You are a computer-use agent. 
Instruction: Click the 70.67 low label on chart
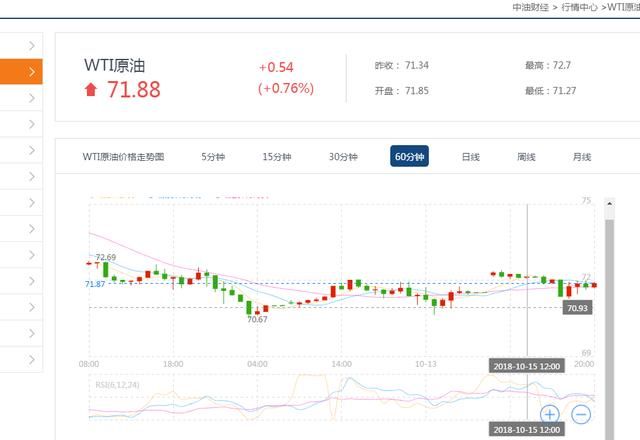[x=257, y=319]
